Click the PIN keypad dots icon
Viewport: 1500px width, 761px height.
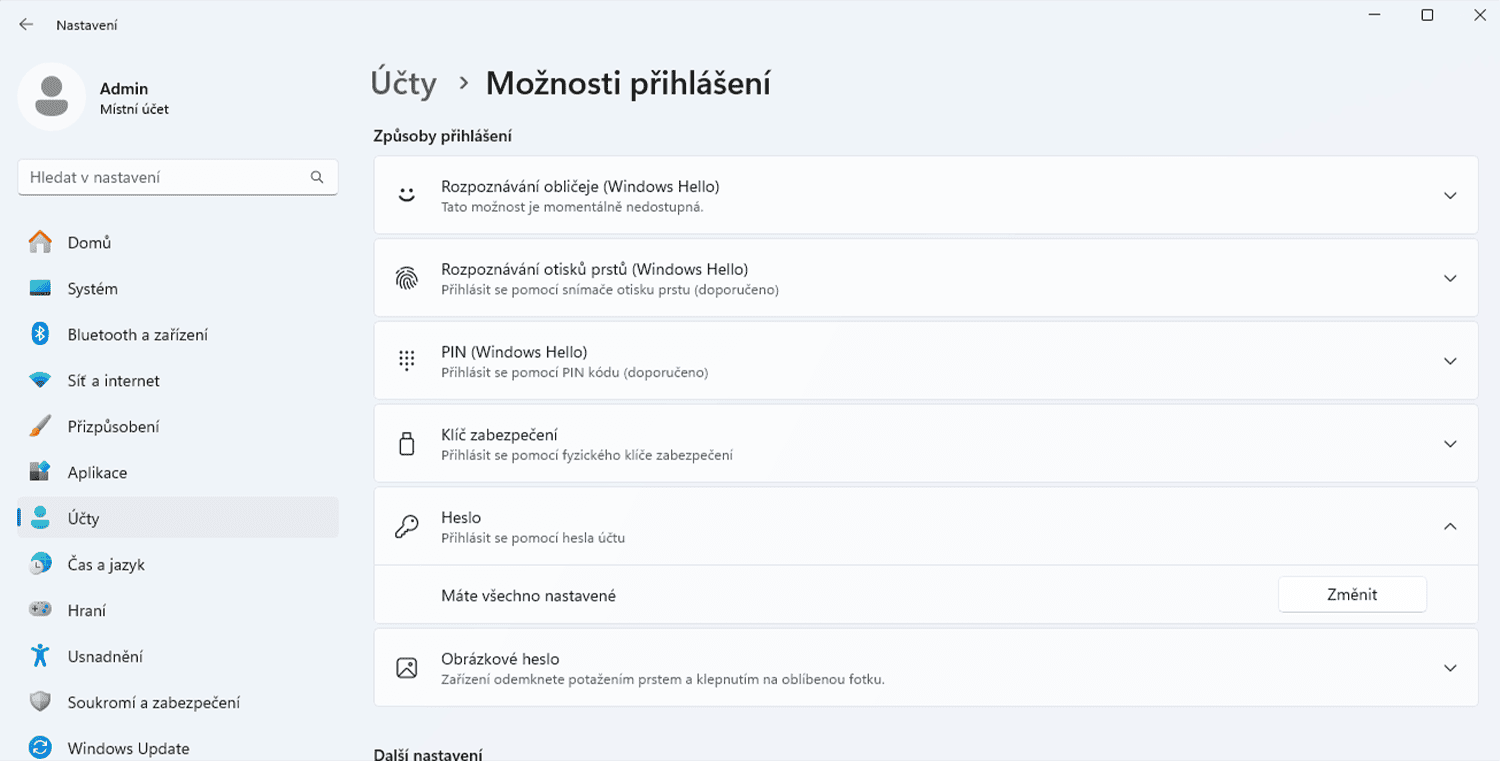coord(406,361)
